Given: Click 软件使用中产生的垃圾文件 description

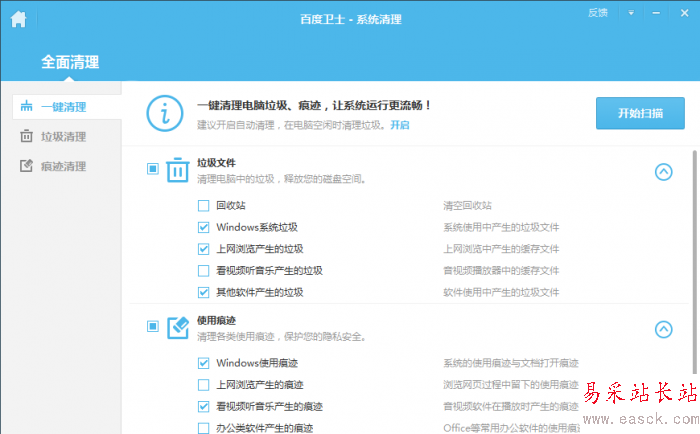Looking at the screenshot, I should pos(501,292).
